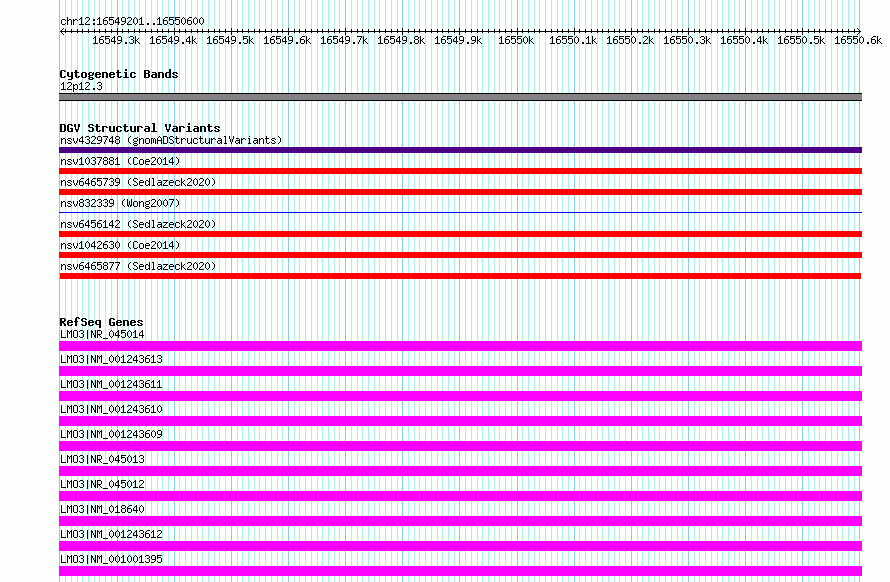Click the 16550.5k ruler position label
890x582 pixels.
tap(801, 40)
